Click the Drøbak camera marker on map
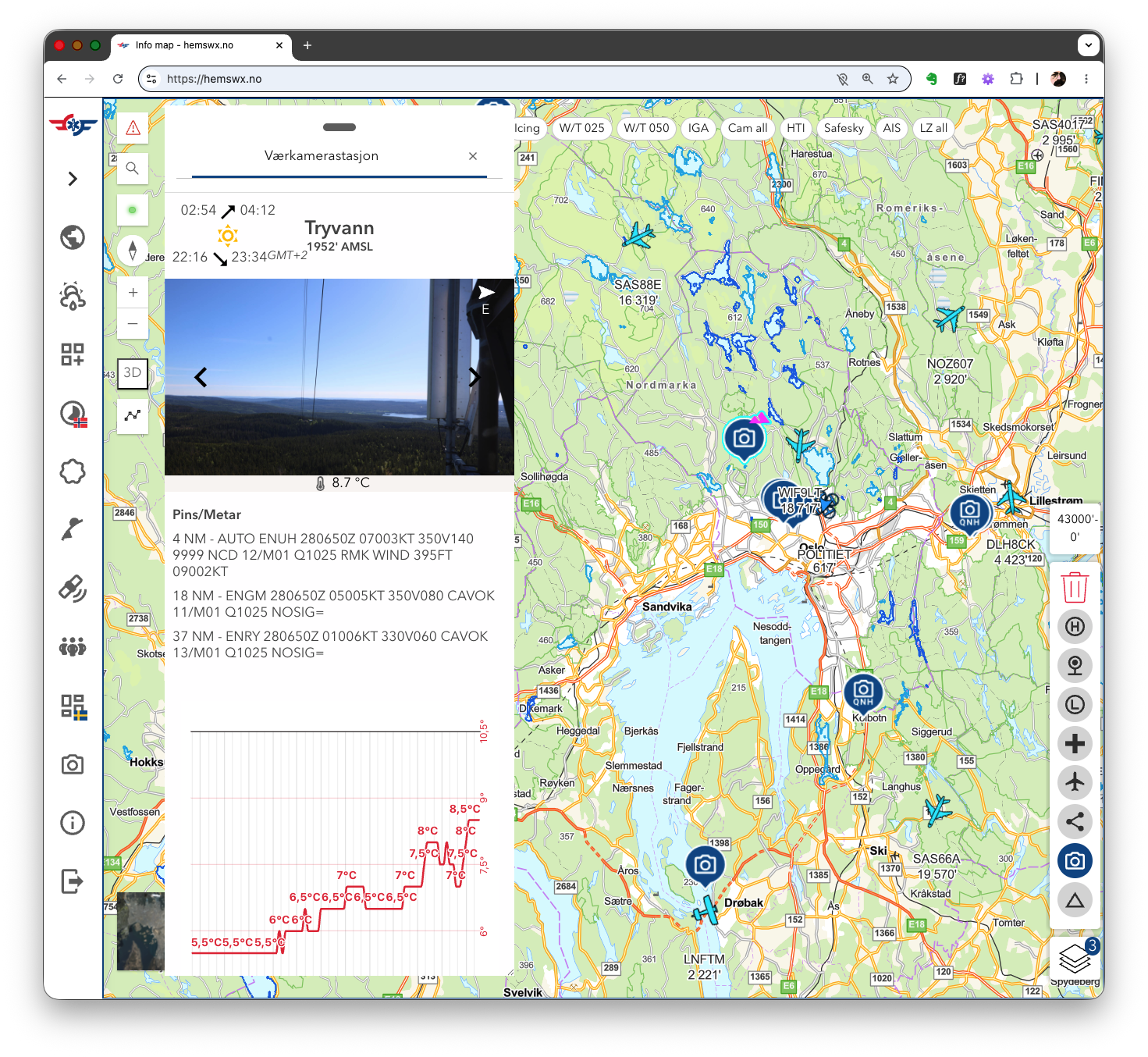Viewport: 1148px width, 1057px height. tap(705, 865)
